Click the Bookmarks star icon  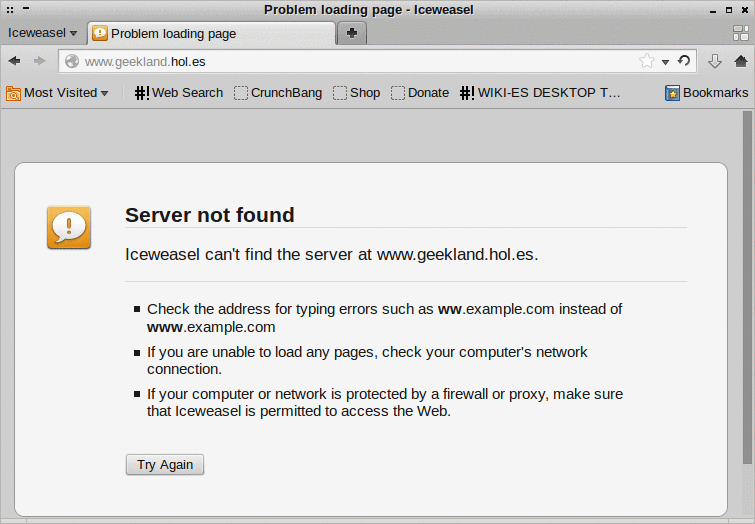pyautogui.click(x=672, y=92)
